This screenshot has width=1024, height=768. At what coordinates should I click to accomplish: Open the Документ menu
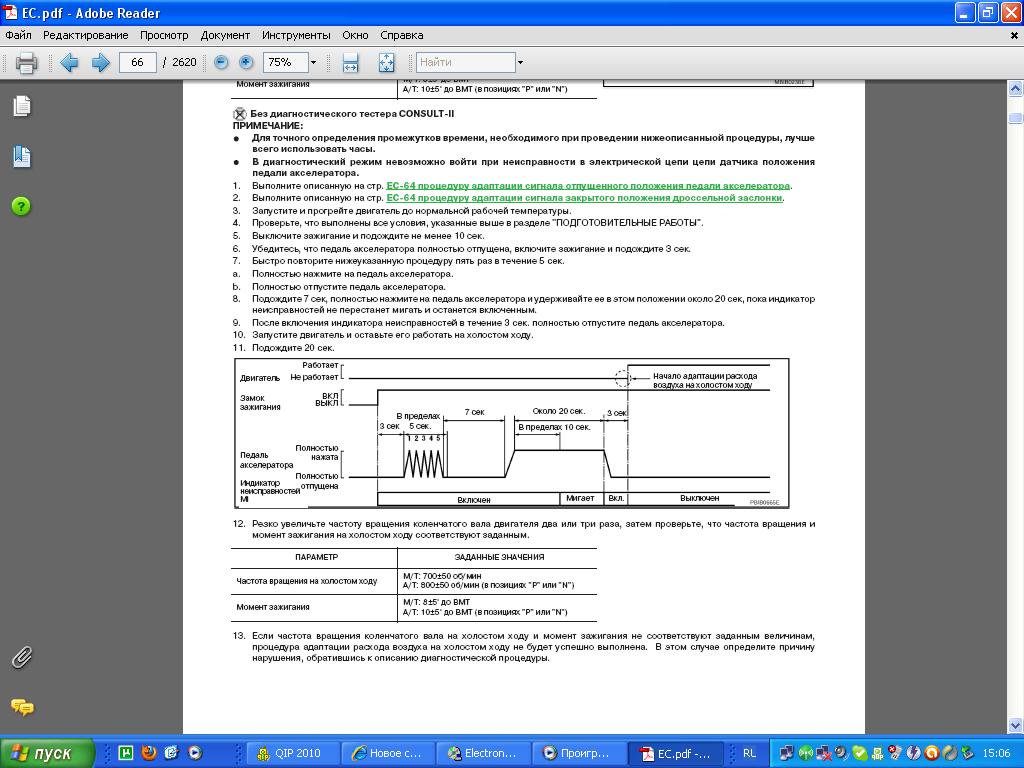tap(225, 35)
